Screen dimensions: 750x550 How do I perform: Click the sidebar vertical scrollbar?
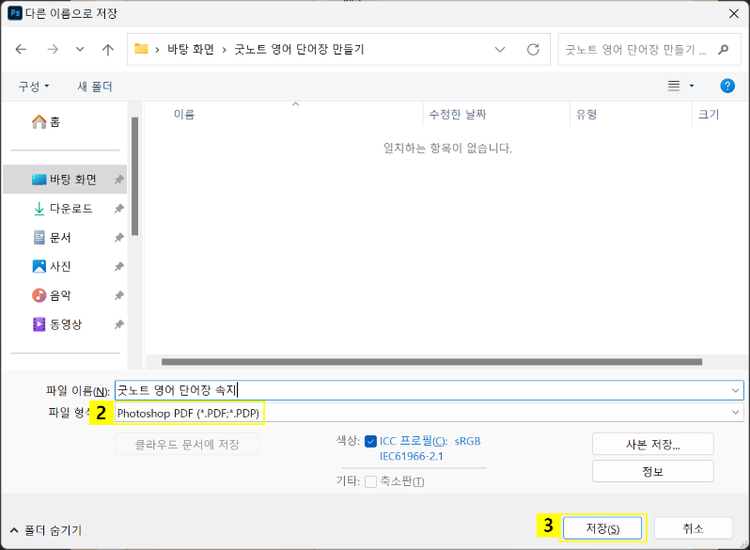(x=135, y=176)
